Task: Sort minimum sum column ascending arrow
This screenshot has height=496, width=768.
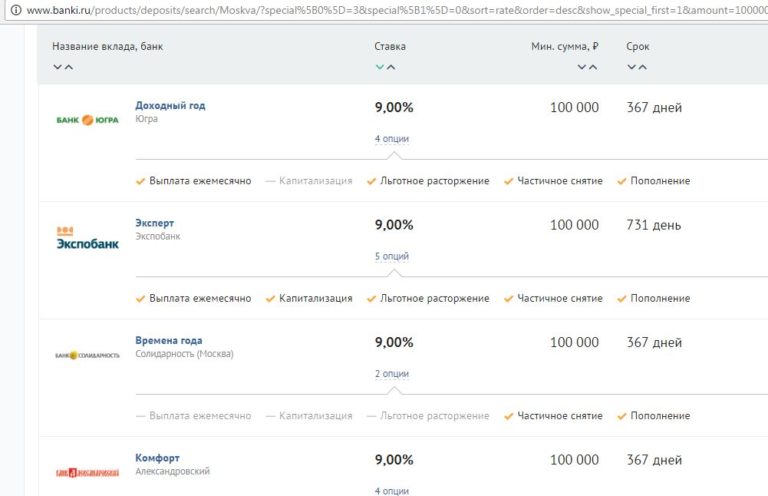Action: 593,68
